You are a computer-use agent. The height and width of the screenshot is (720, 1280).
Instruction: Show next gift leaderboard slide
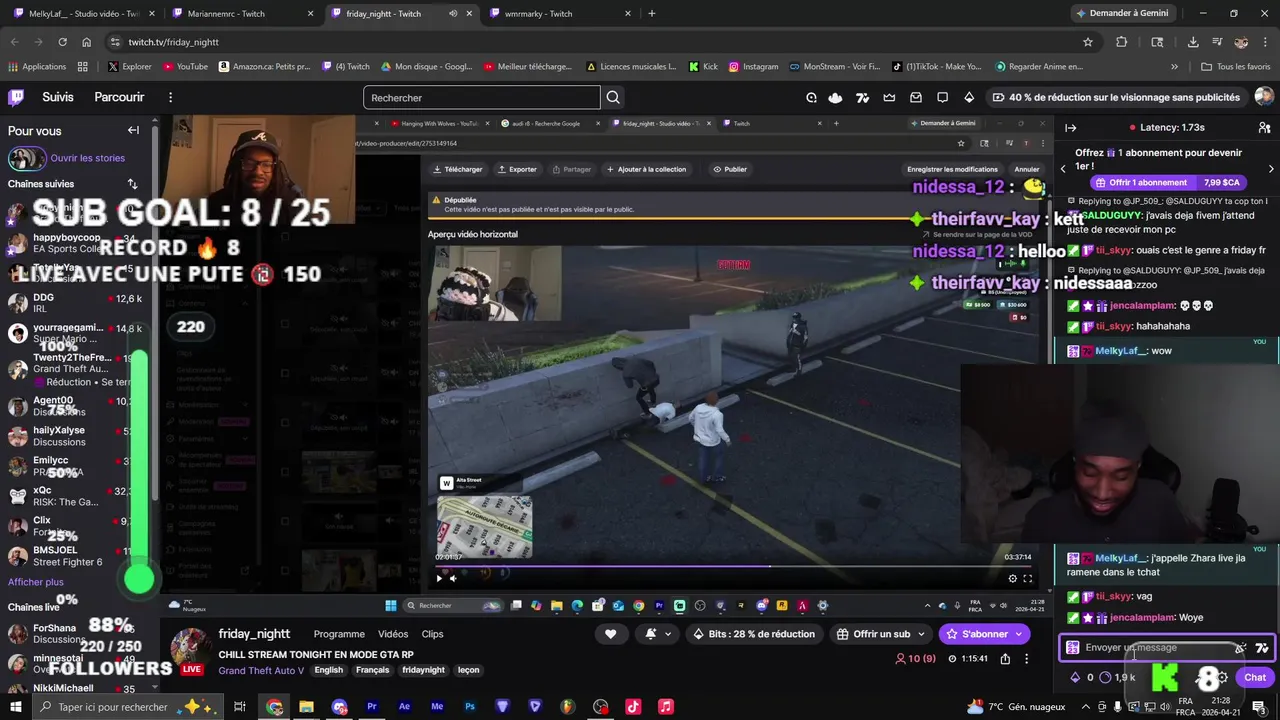[1271, 169]
